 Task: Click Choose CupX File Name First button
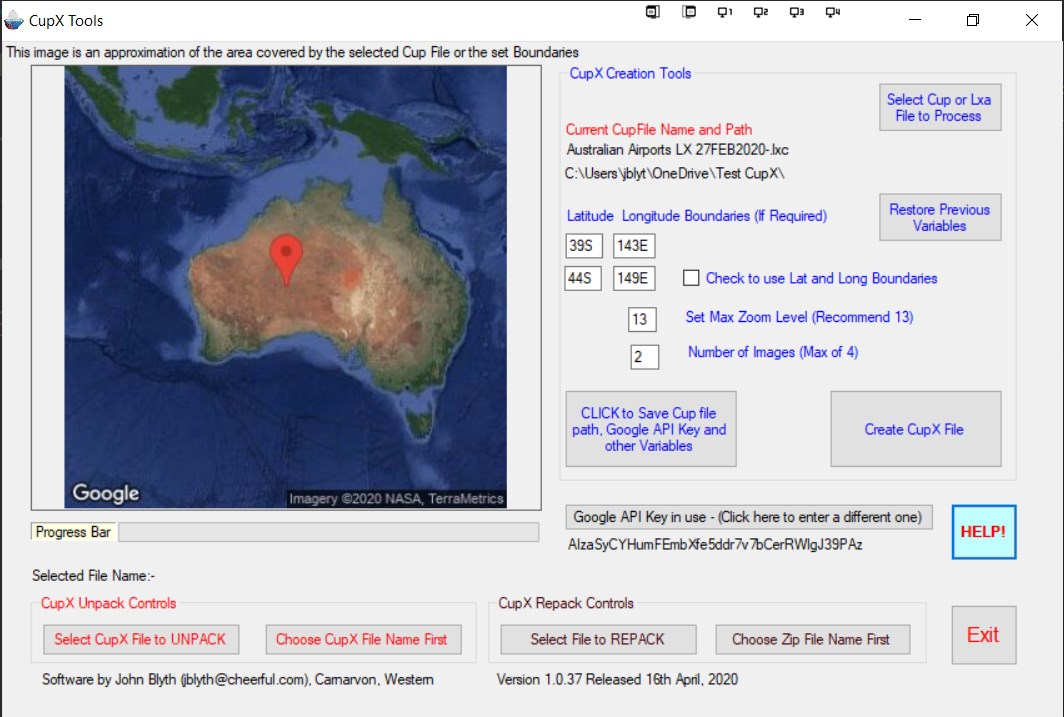click(x=363, y=639)
